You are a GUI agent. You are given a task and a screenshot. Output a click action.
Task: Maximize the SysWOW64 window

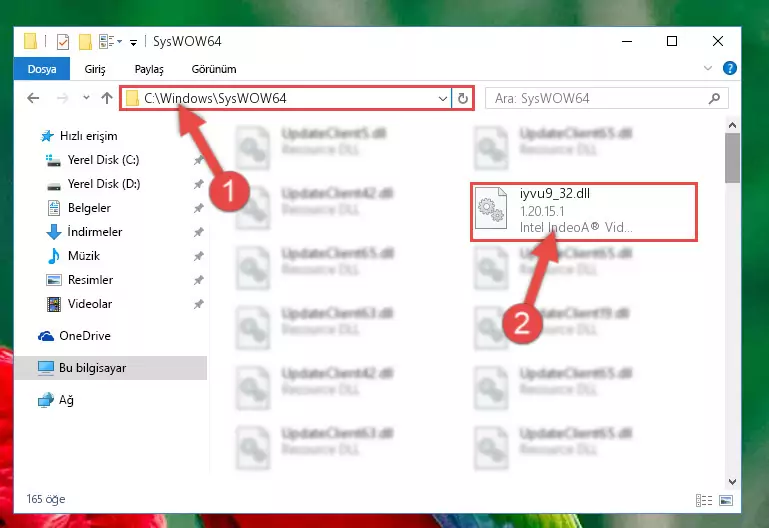672,41
